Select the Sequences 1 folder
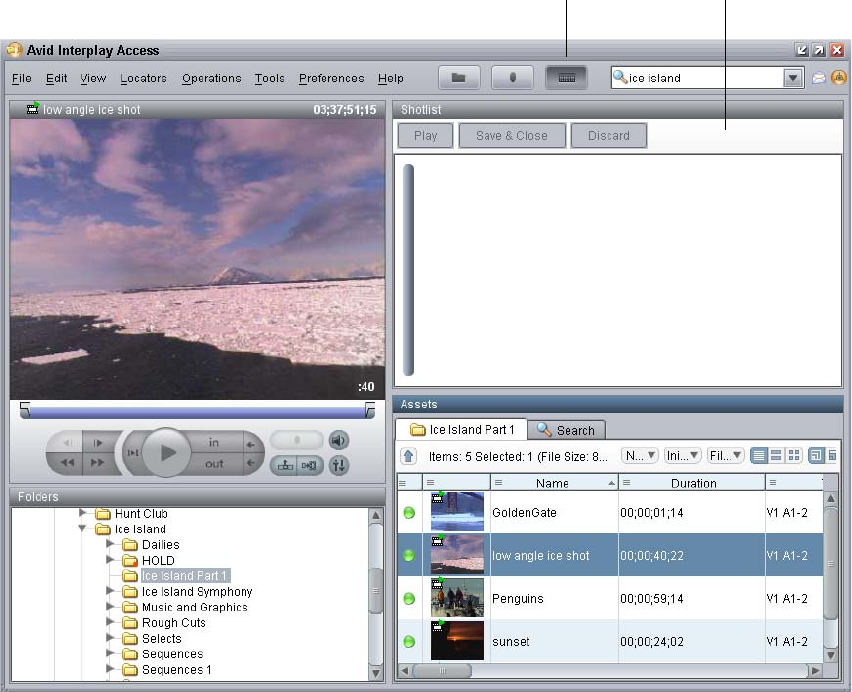Viewport: 852px width, 692px height. (x=177, y=670)
